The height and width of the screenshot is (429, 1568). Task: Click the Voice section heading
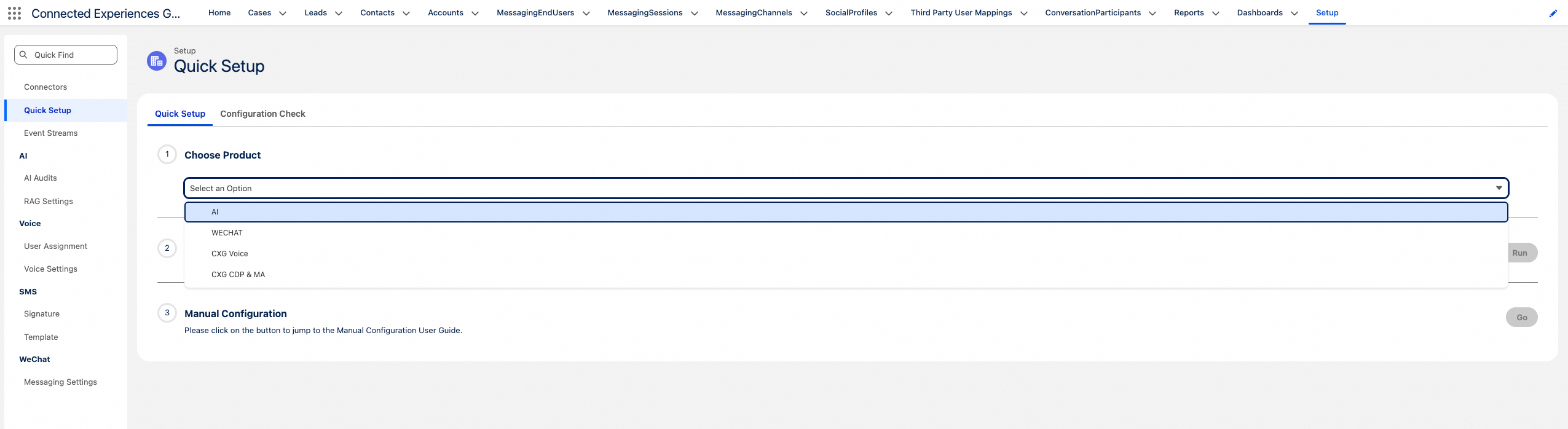point(30,224)
